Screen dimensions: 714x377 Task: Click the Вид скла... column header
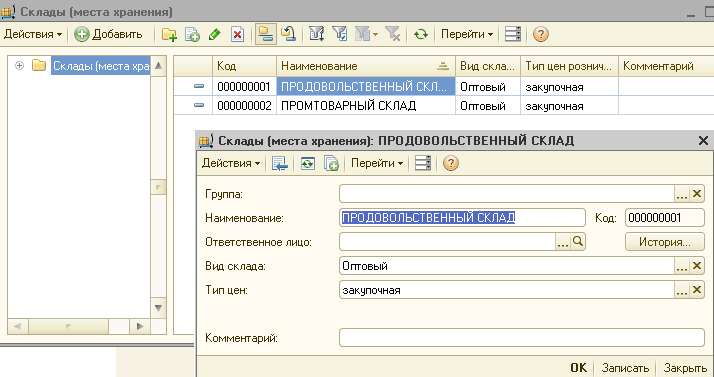coord(488,66)
